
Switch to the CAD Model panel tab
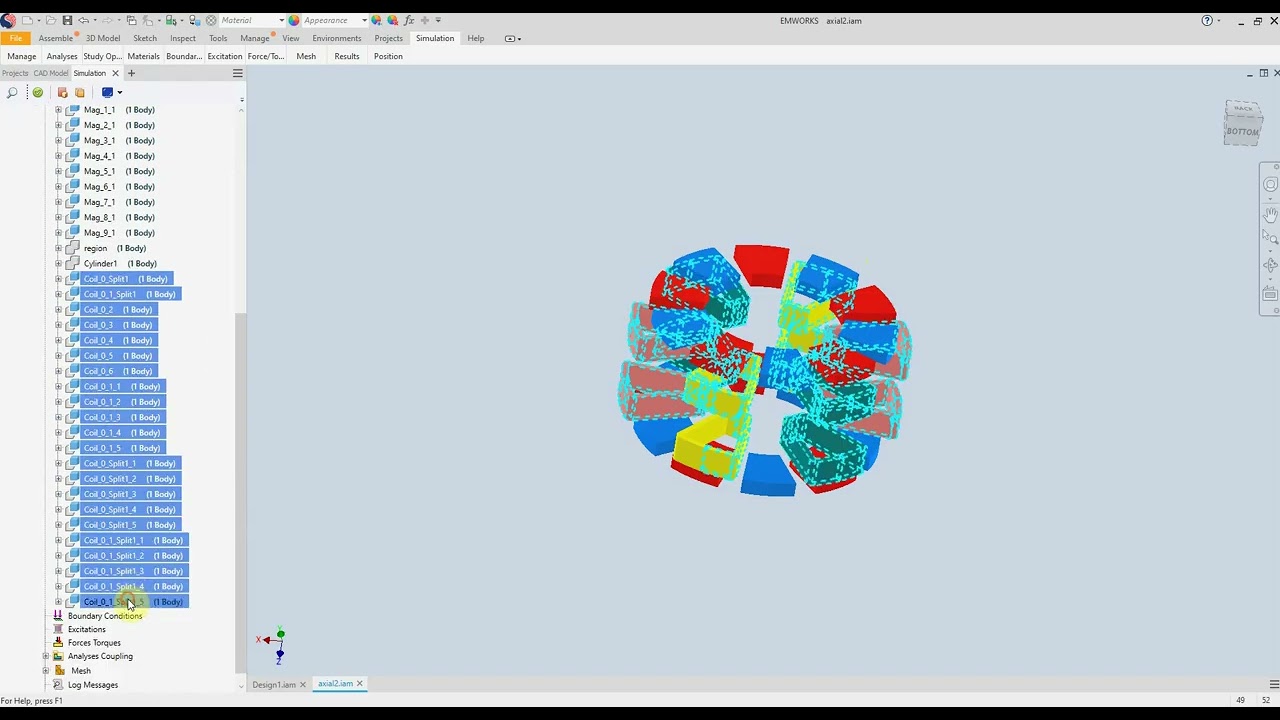51,73
